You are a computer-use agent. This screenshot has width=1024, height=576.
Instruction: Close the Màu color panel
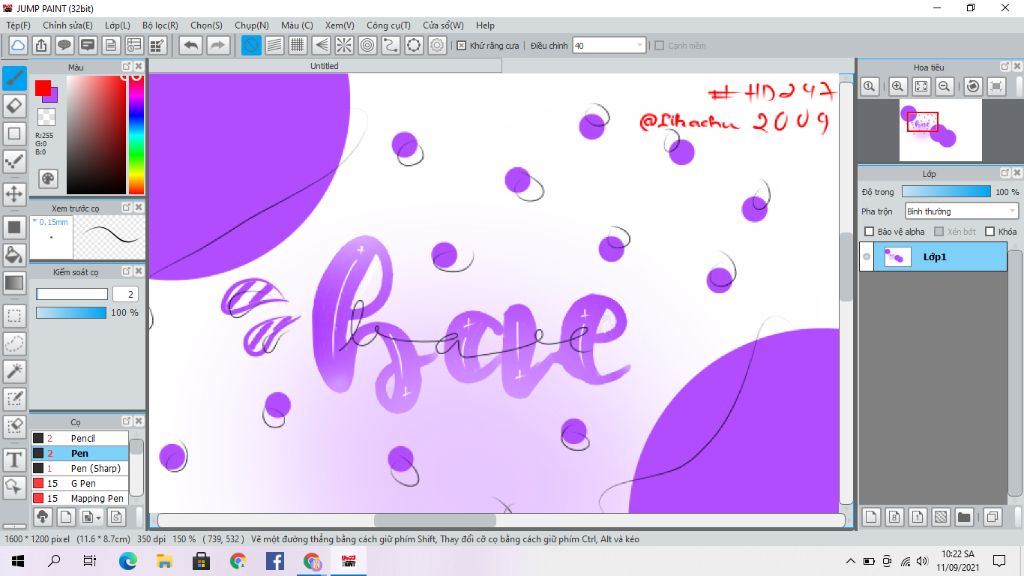pyautogui.click(x=138, y=67)
